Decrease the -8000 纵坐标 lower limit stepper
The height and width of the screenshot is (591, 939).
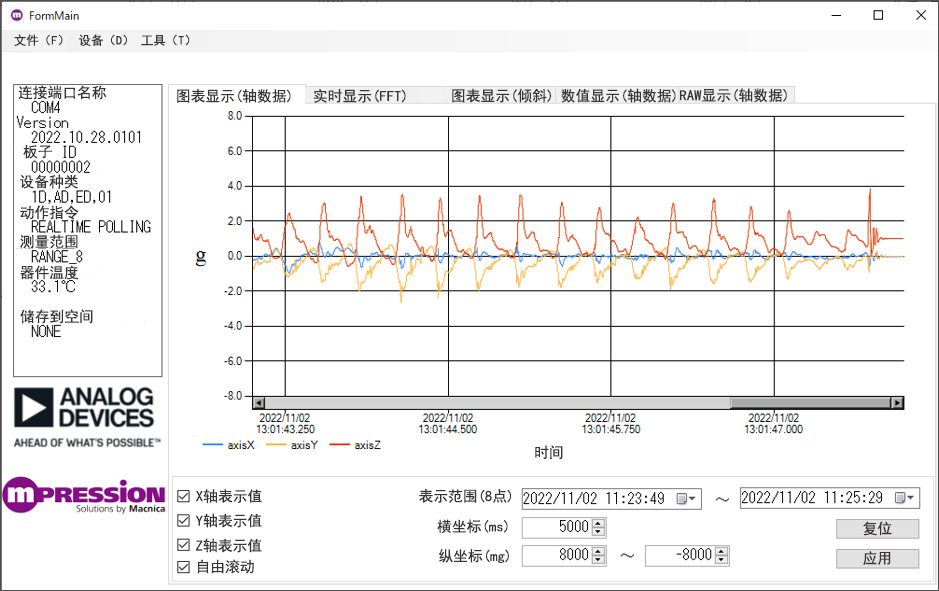coord(722,560)
